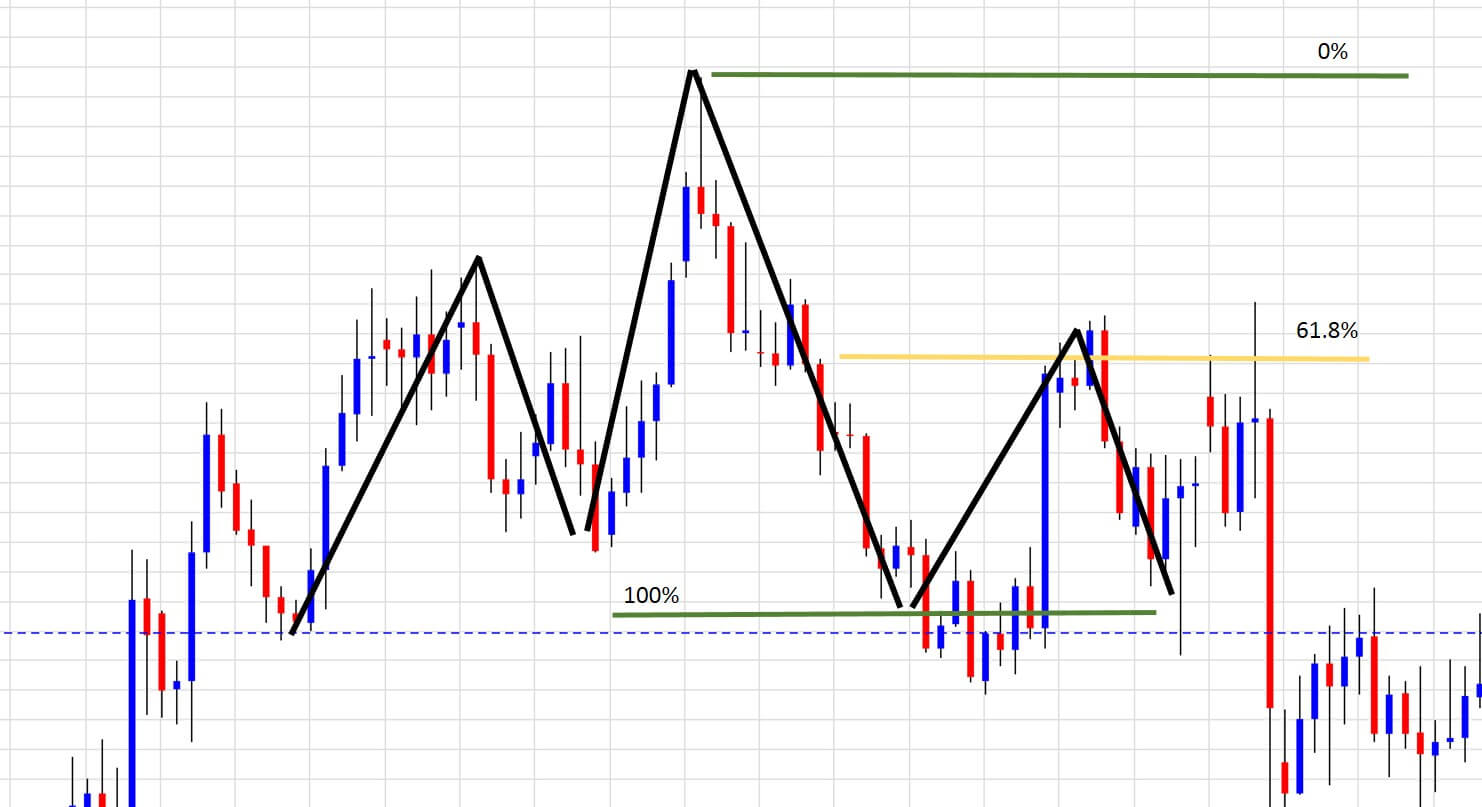The width and height of the screenshot is (1482, 807).
Task: Click the right end of the green 0% line
Action: tap(1406, 75)
